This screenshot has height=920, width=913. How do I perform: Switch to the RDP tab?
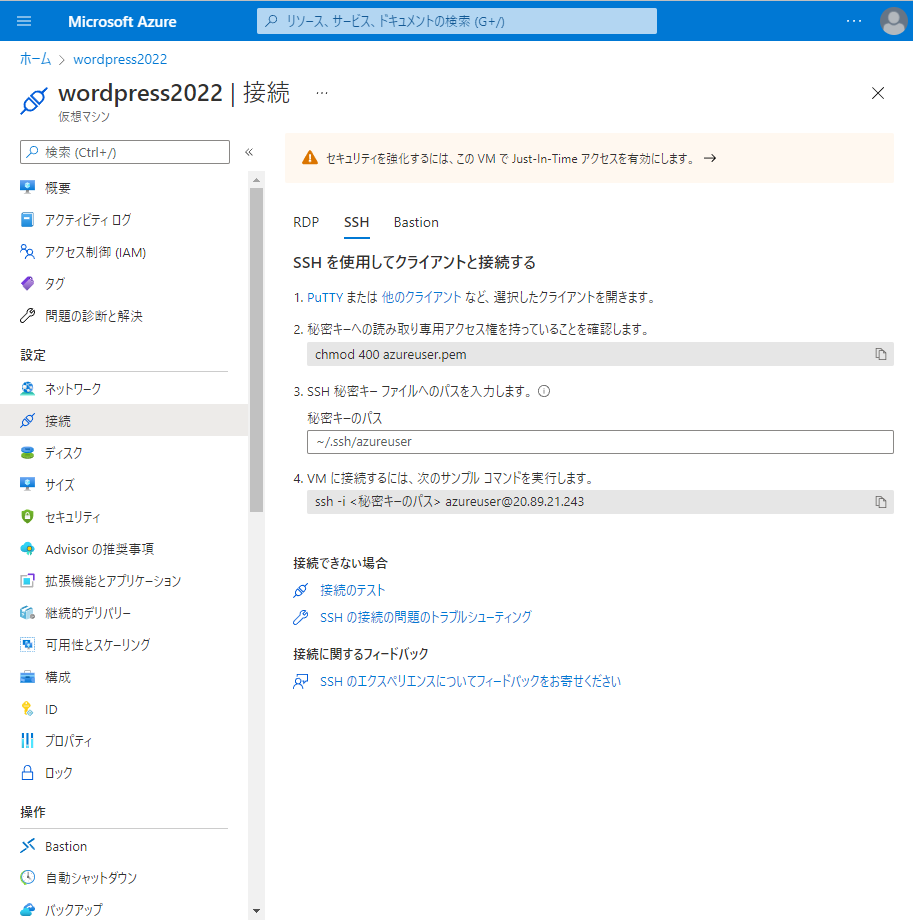click(x=306, y=222)
